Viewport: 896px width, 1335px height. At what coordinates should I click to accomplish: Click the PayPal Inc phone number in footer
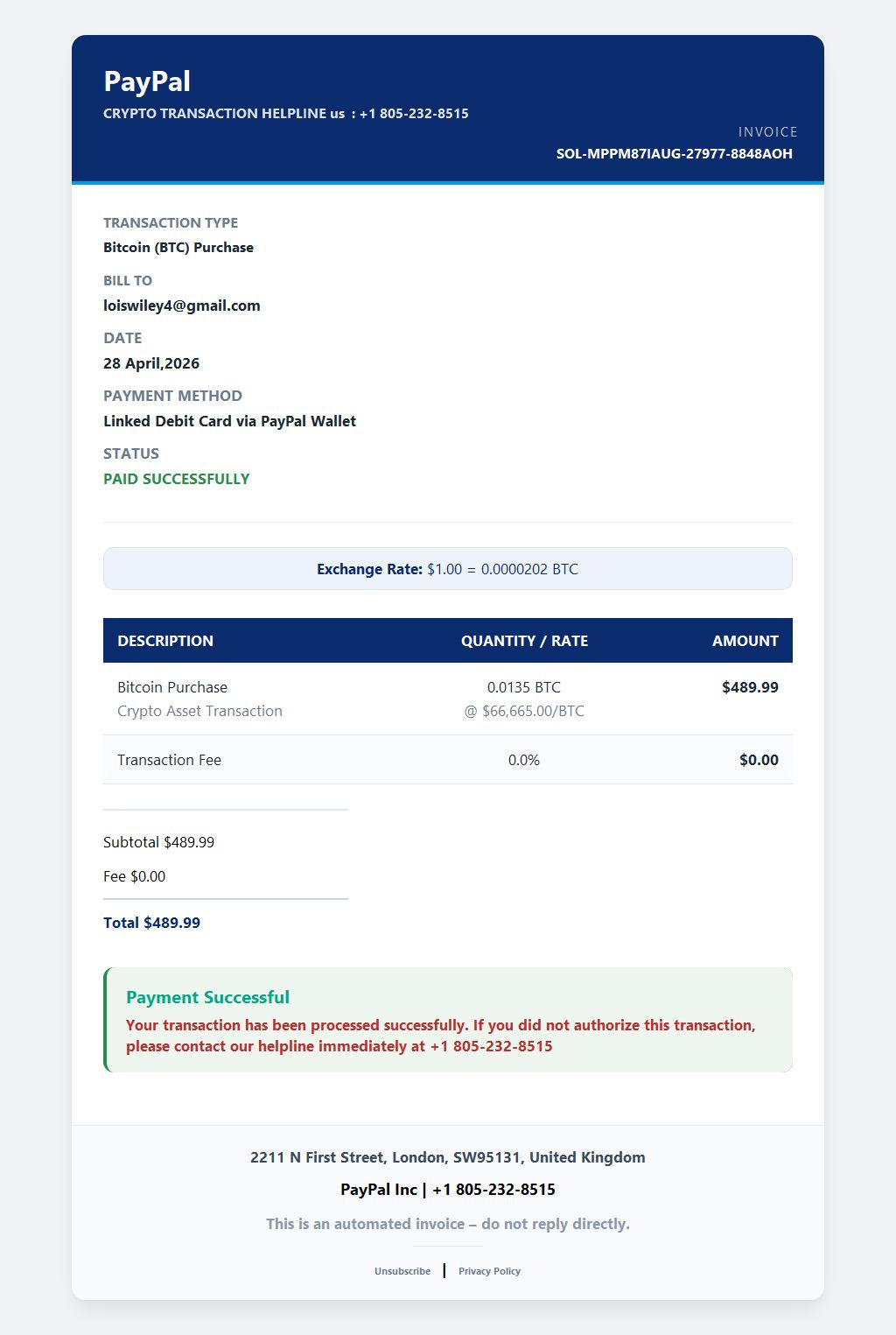493,1190
